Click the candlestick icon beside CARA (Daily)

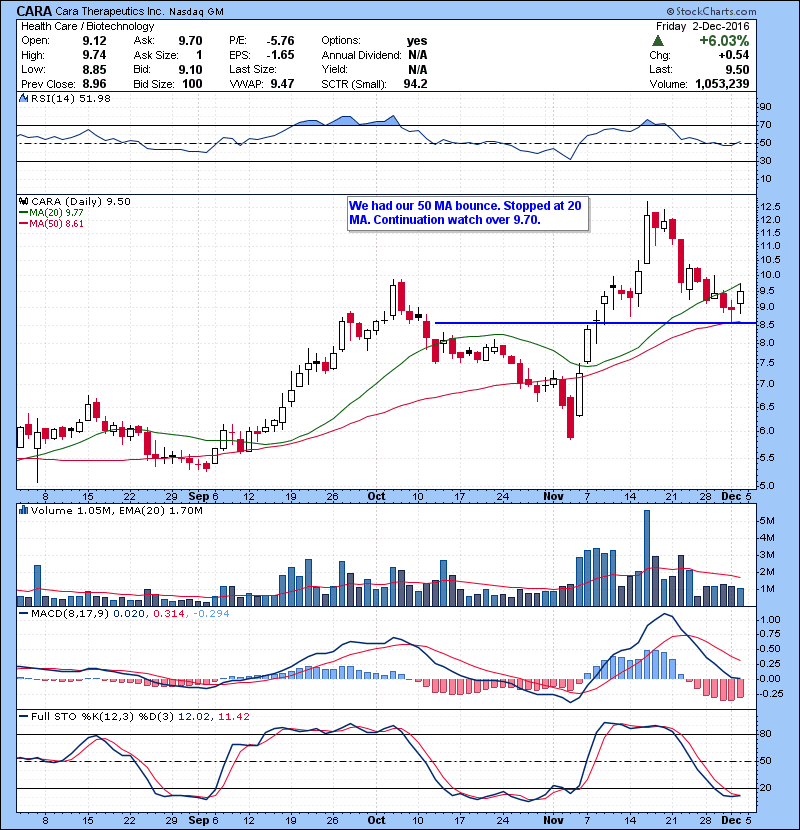[x=23, y=202]
